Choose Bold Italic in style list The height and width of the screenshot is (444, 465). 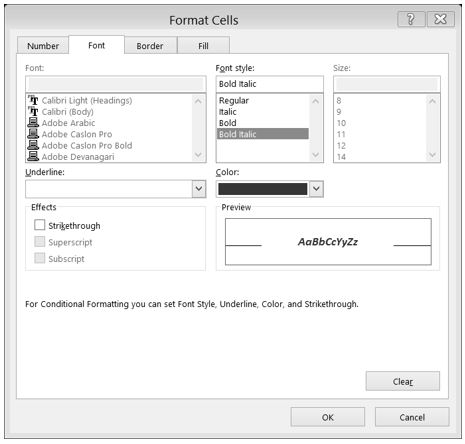tap(263, 134)
